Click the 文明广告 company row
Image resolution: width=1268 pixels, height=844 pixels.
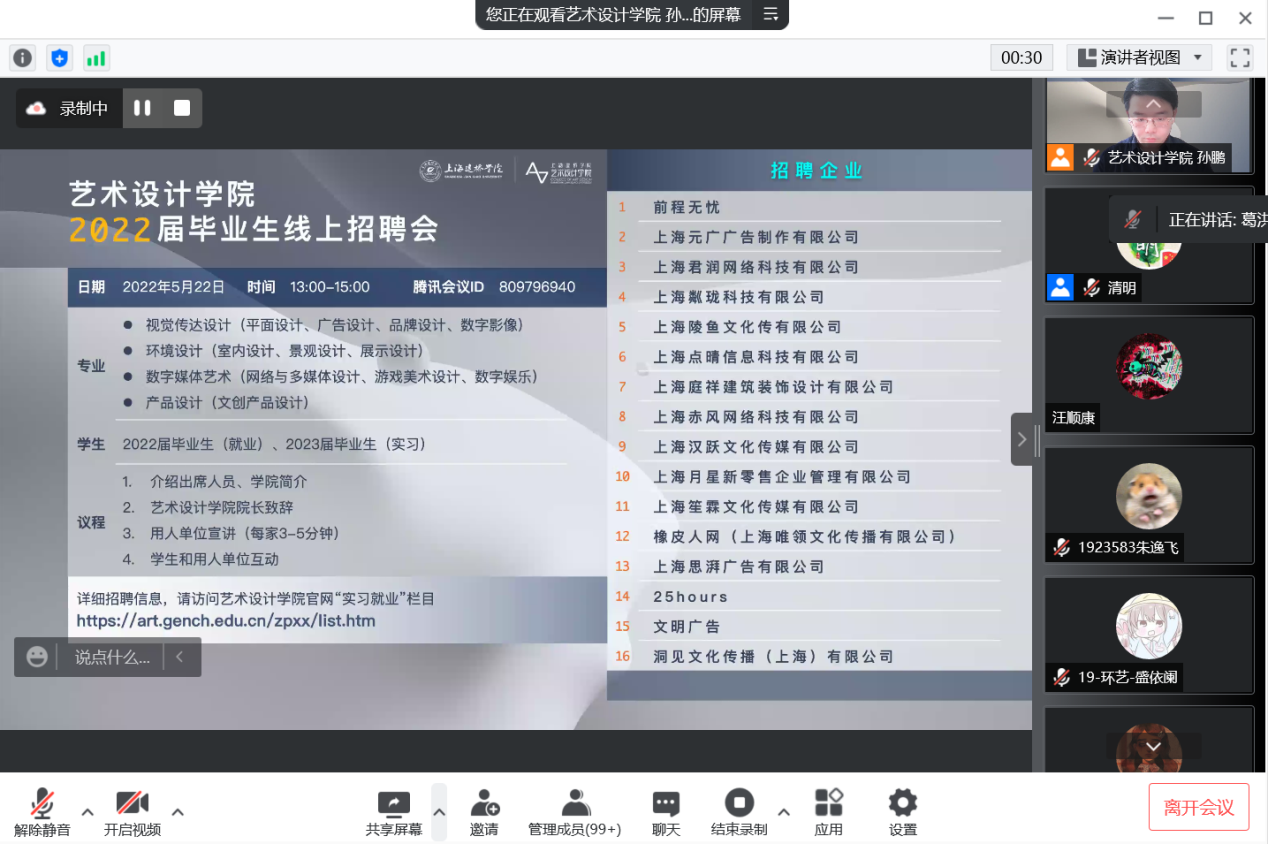coord(686,627)
